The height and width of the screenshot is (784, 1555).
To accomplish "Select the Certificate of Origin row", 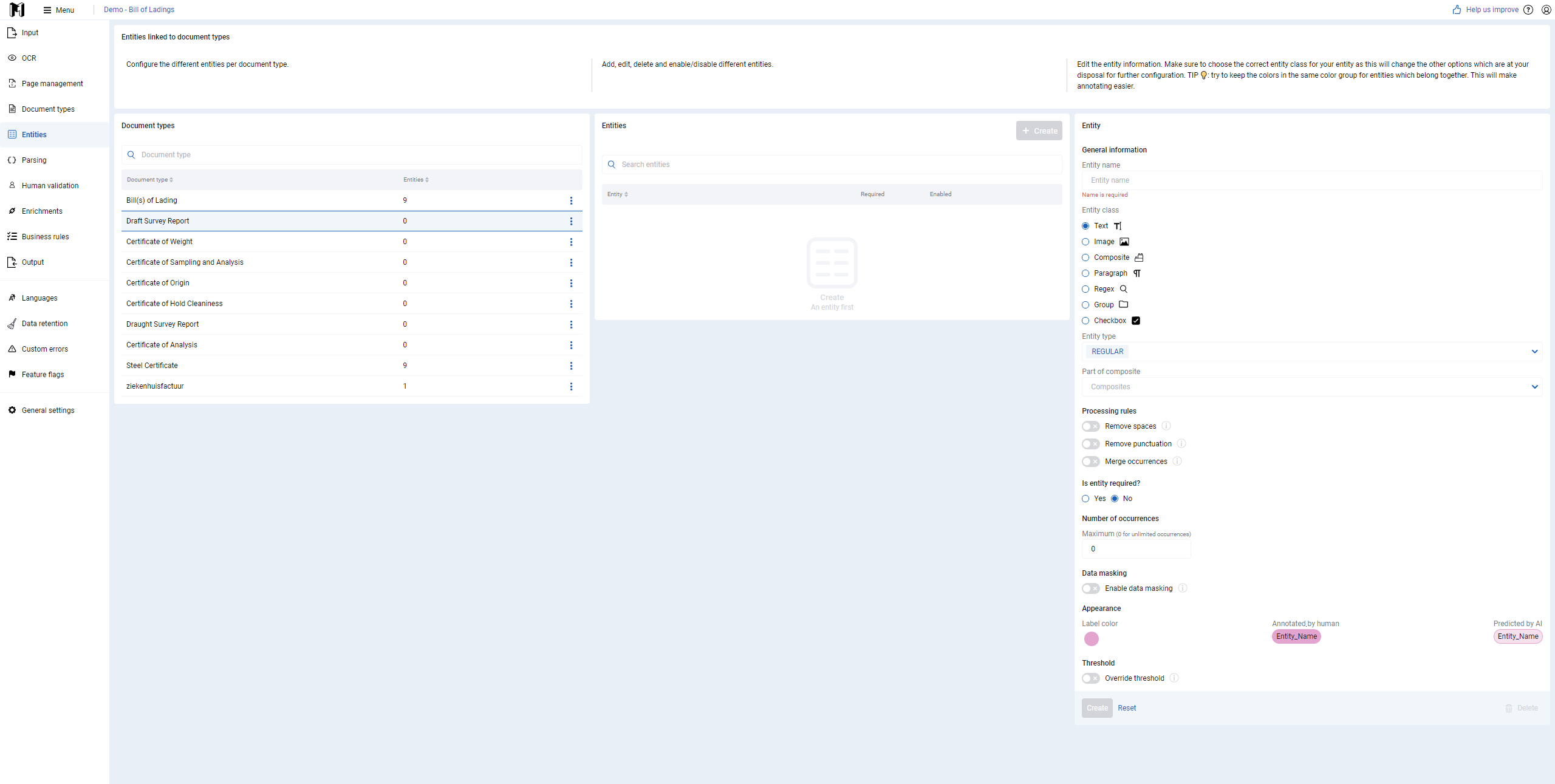I will pyautogui.click(x=352, y=283).
